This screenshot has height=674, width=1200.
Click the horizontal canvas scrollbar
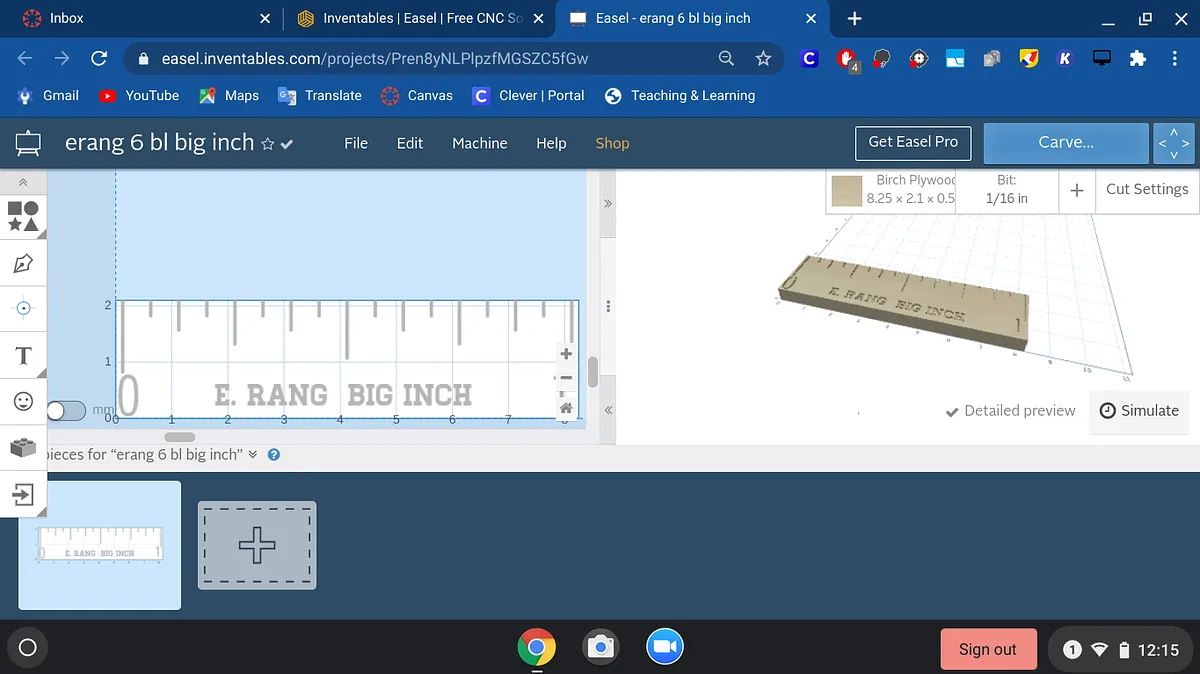pos(180,437)
